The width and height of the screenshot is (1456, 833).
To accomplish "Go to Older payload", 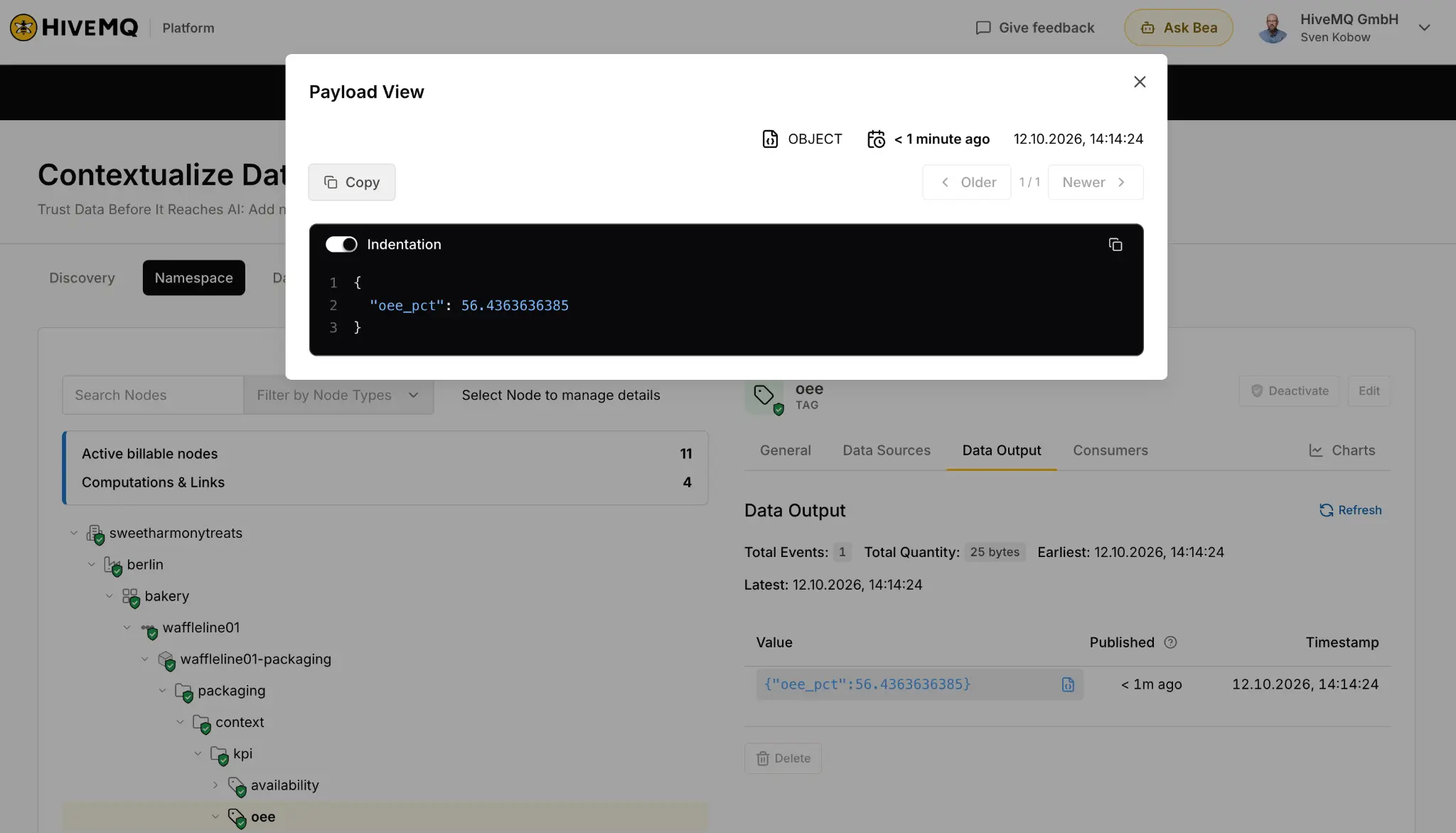I will click(967, 182).
